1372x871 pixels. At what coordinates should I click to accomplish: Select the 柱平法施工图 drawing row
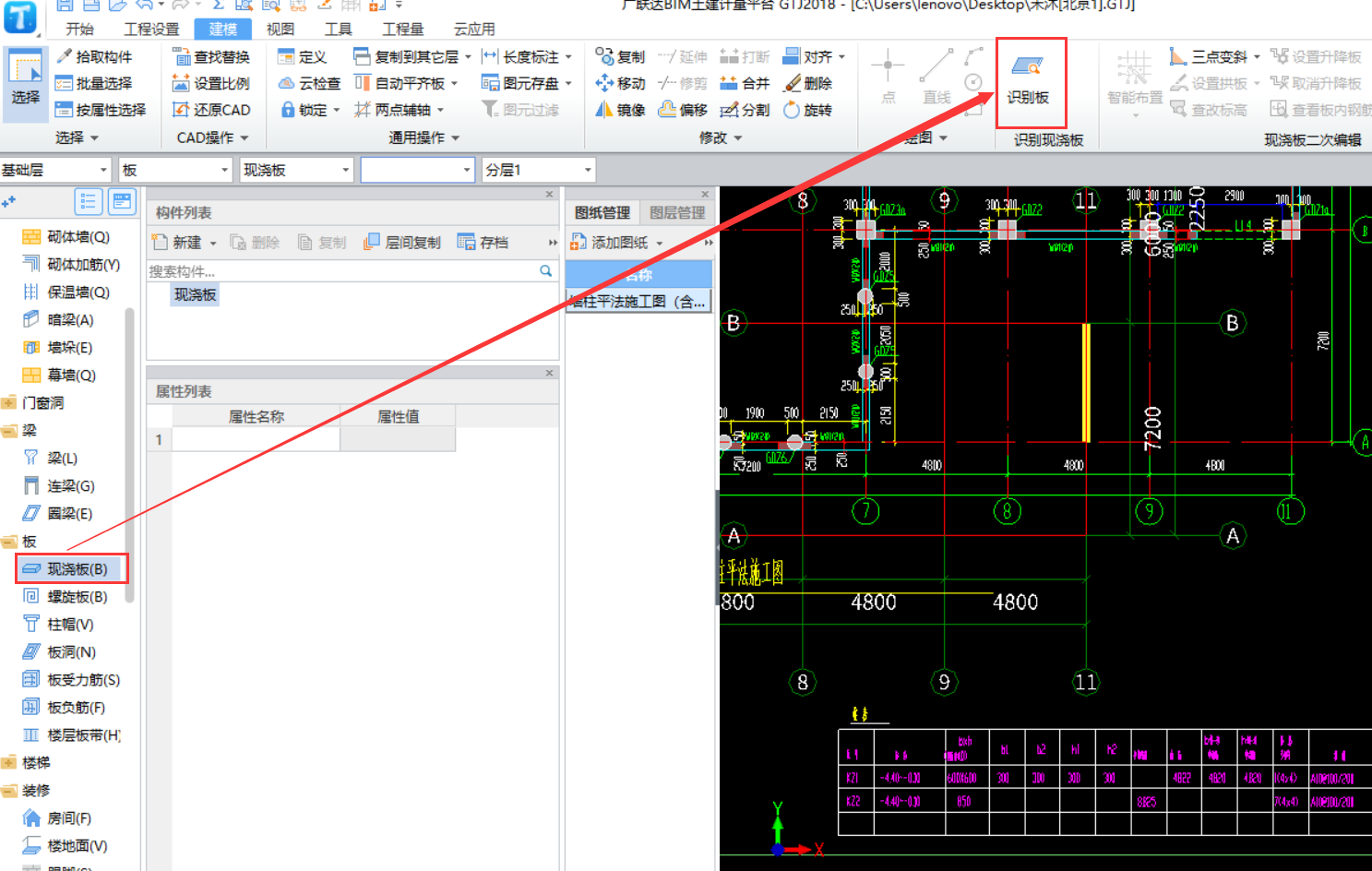click(638, 302)
